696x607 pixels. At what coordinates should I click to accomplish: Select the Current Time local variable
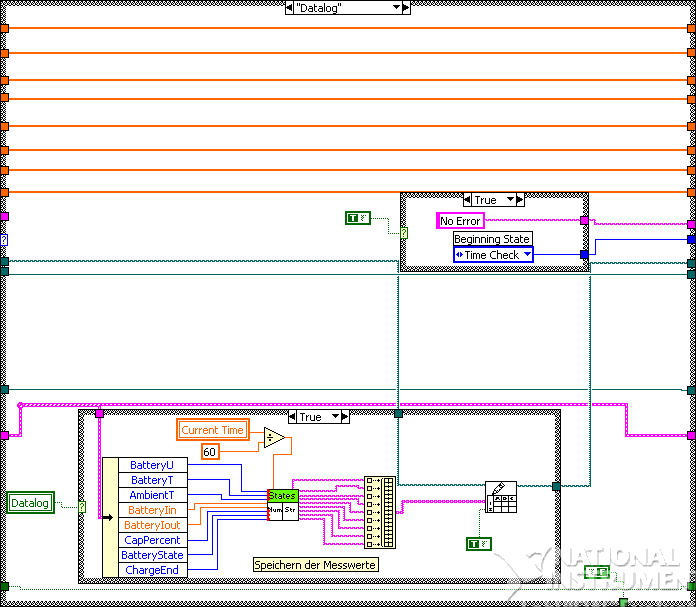pyautogui.click(x=212, y=430)
